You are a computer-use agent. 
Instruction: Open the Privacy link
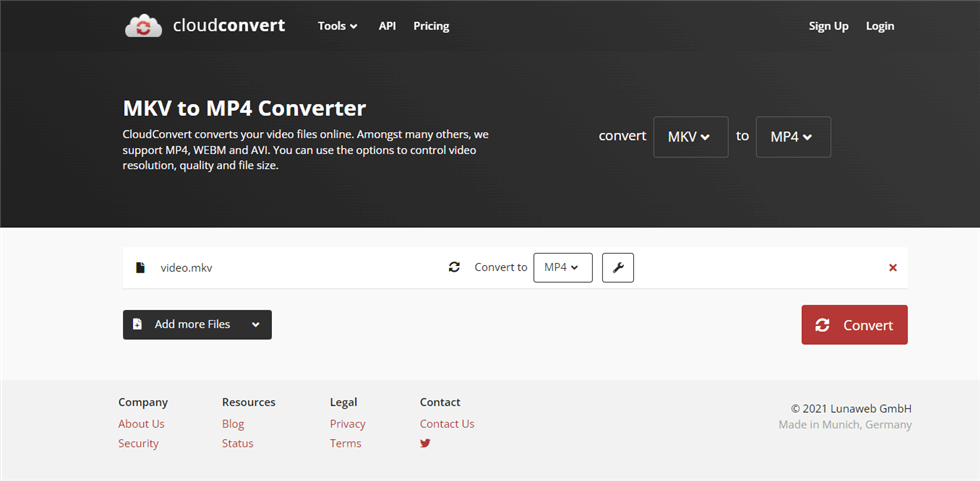[x=348, y=424]
